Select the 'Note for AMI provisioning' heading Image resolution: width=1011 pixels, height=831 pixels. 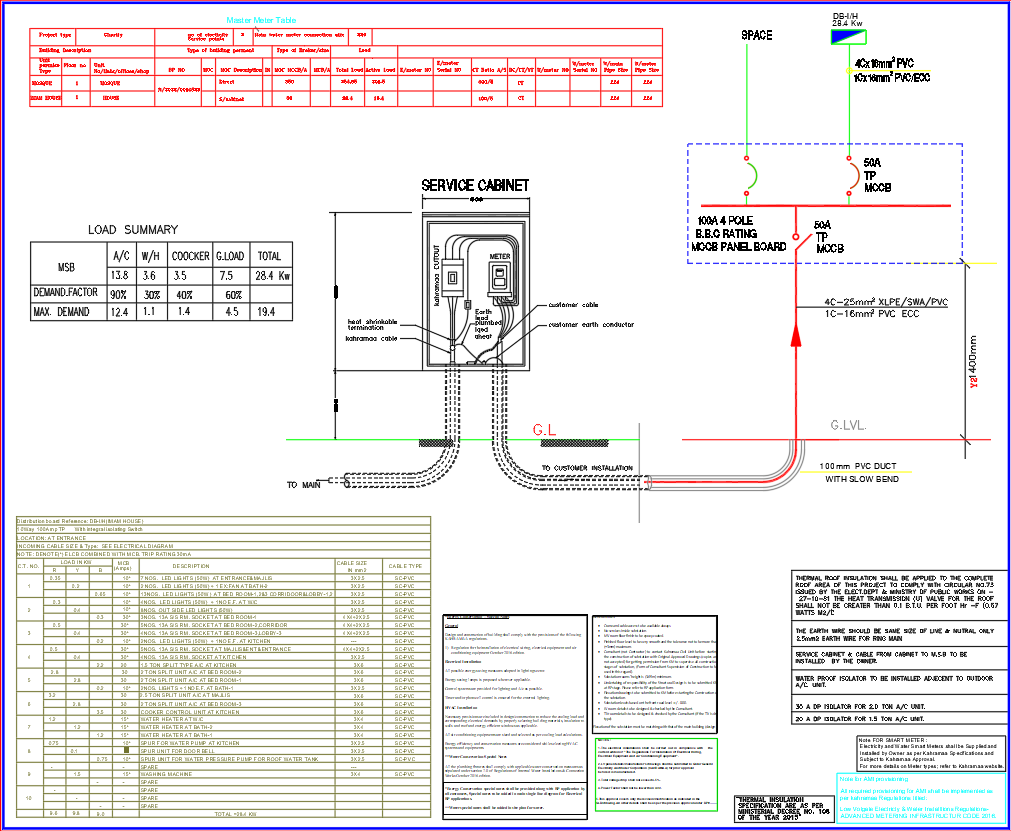point(874,779)
